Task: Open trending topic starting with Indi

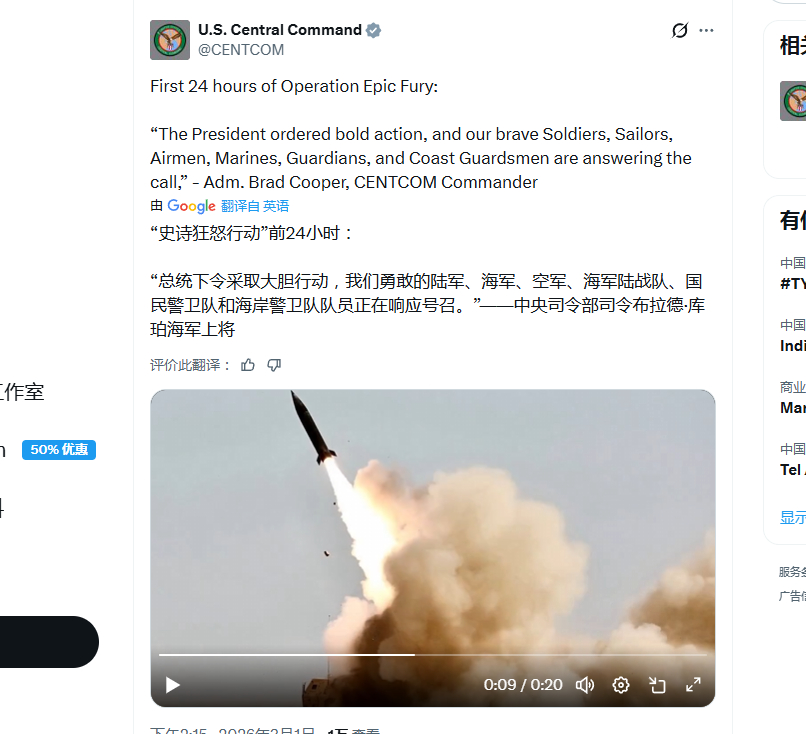Action: [793, 346]
